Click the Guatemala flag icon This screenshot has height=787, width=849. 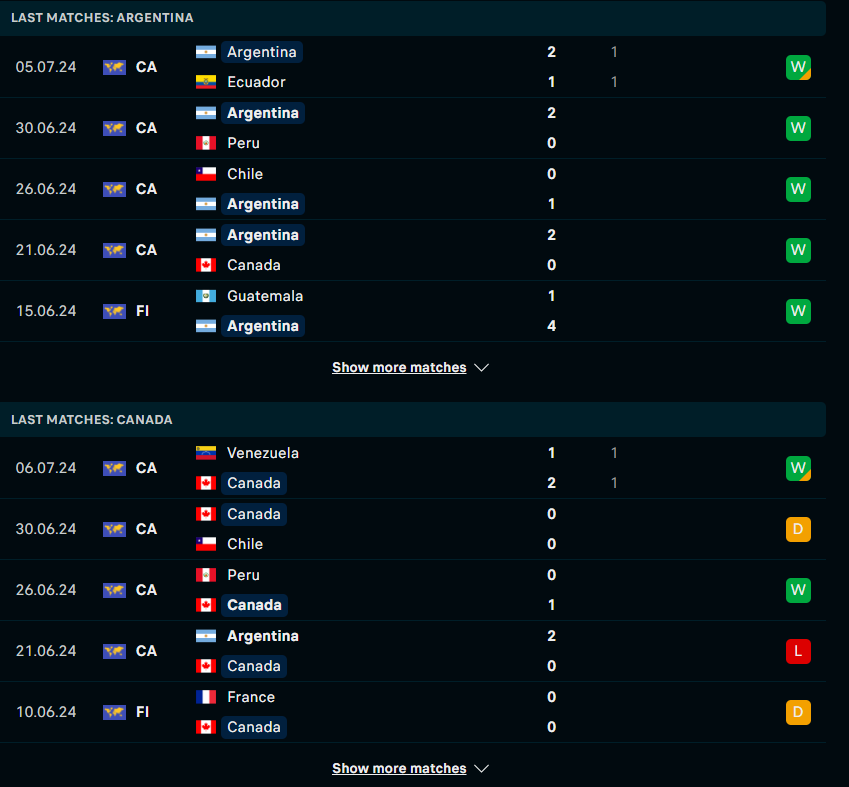click(206, 296)
